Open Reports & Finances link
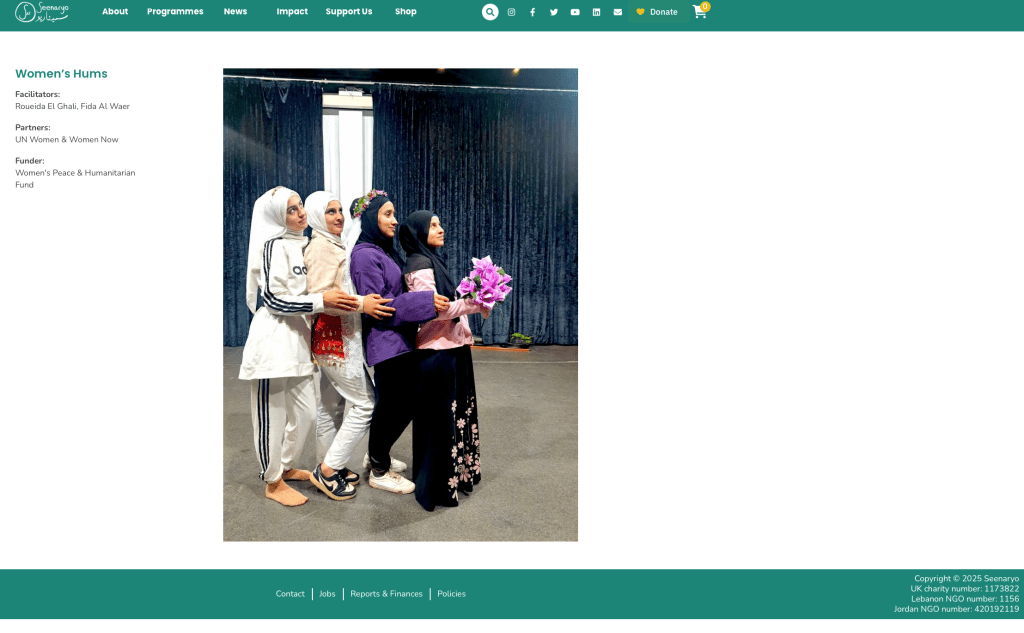 tap(386, 594)
